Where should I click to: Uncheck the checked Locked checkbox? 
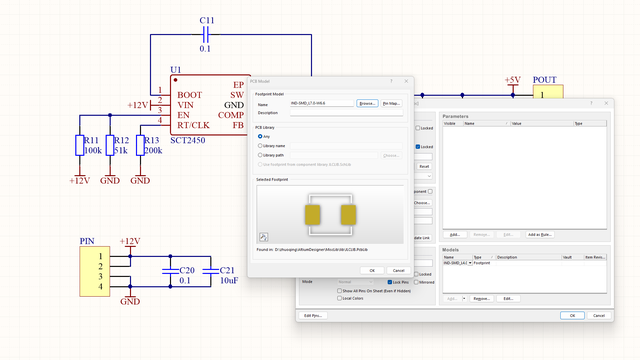pos(418,147)
